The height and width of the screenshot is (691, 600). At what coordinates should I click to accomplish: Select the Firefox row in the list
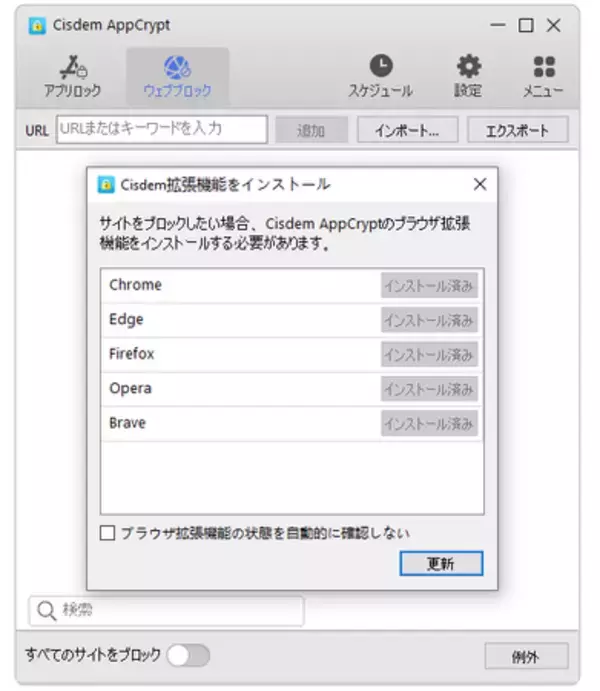240,354
